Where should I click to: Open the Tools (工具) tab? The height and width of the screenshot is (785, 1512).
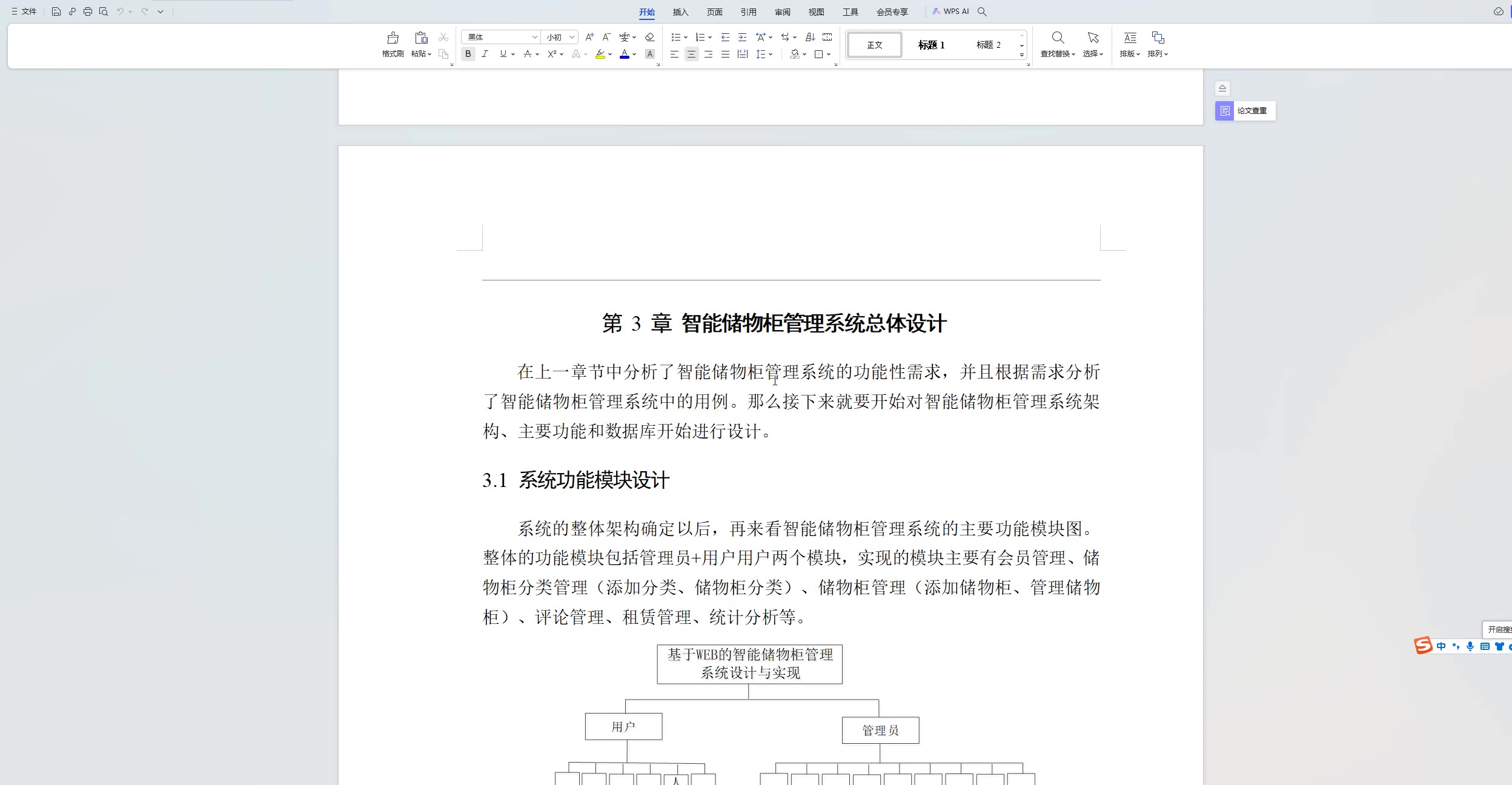click(850, 12)
